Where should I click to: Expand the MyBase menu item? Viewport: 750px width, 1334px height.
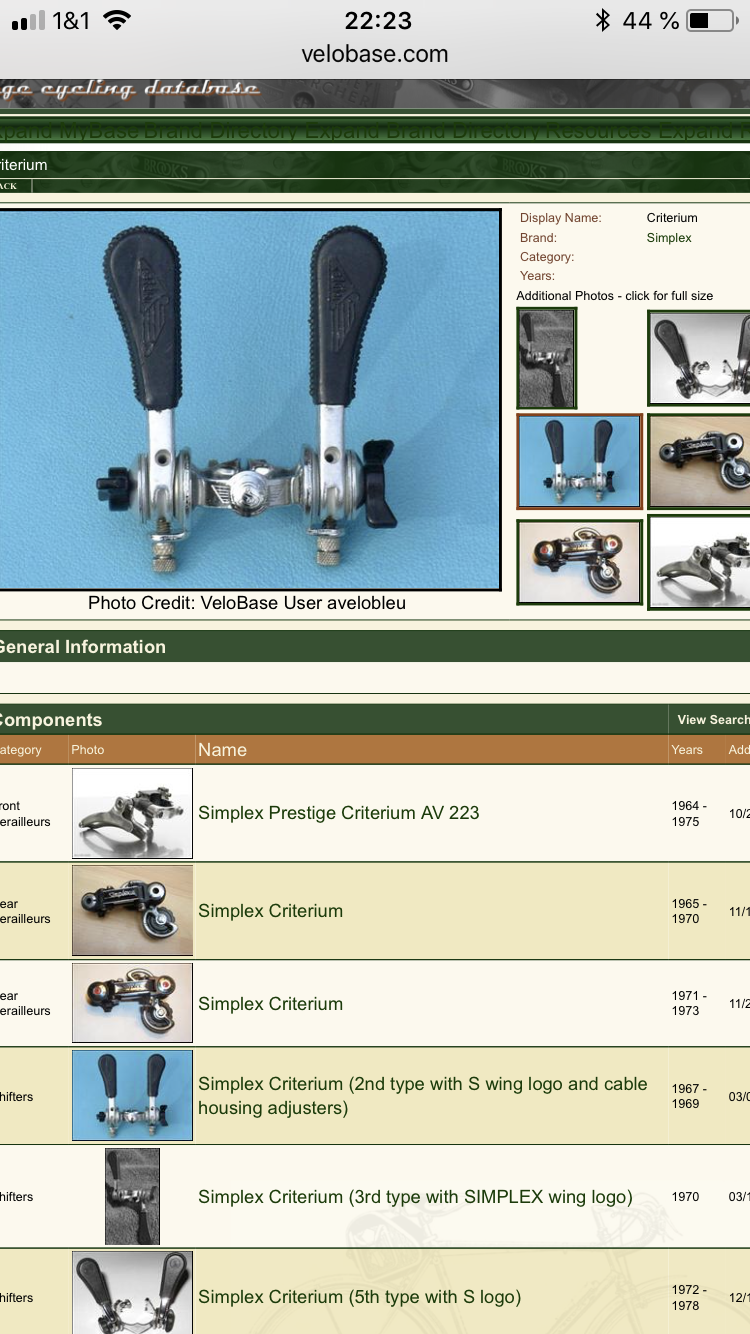click(98, 132)
